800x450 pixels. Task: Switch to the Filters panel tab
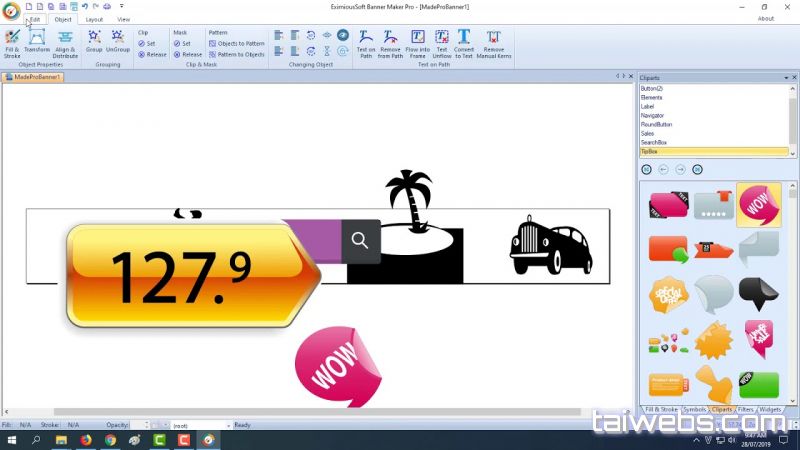(745, 409)
